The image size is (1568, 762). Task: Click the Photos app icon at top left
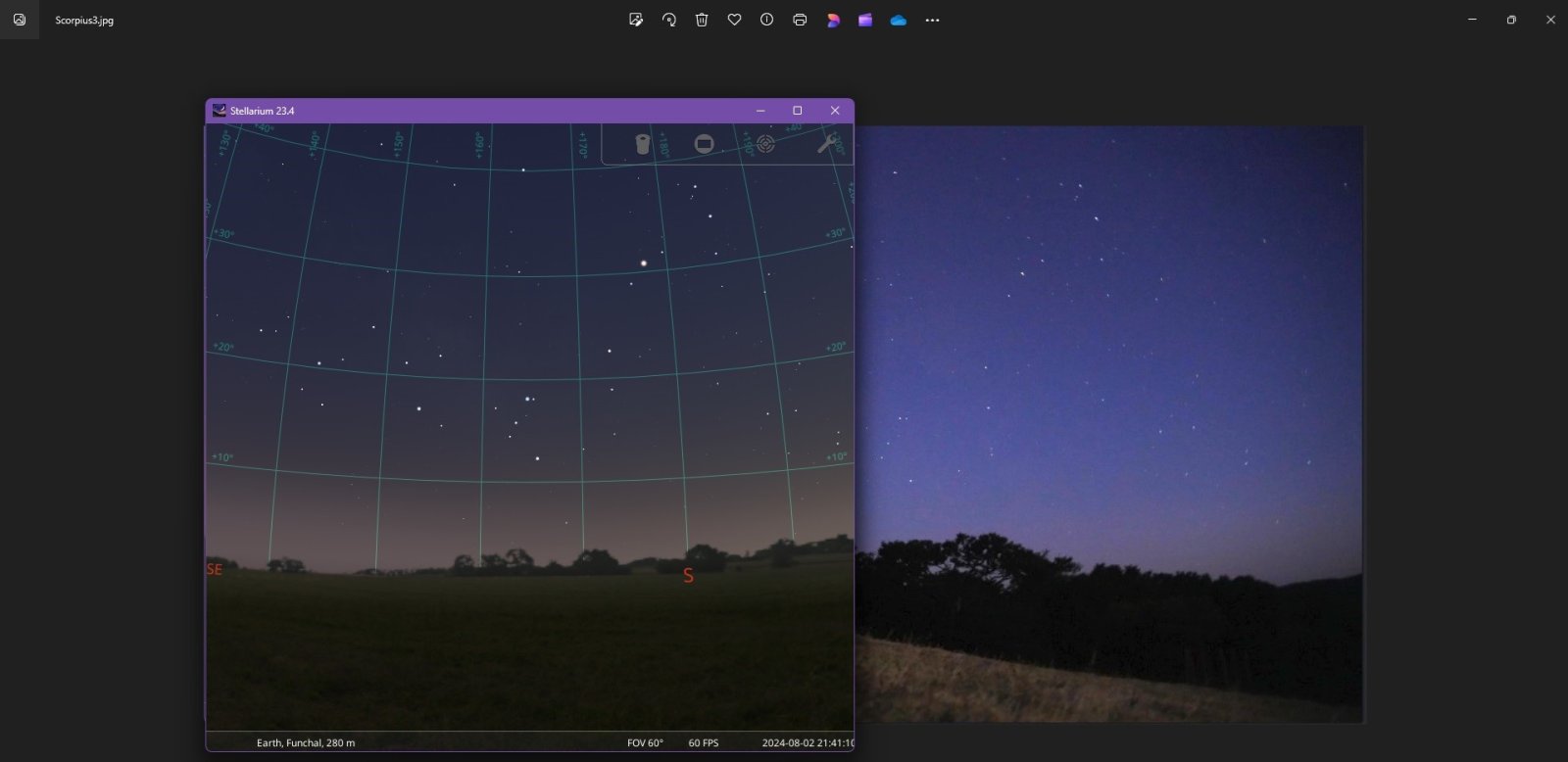click(x=20, y=20)
